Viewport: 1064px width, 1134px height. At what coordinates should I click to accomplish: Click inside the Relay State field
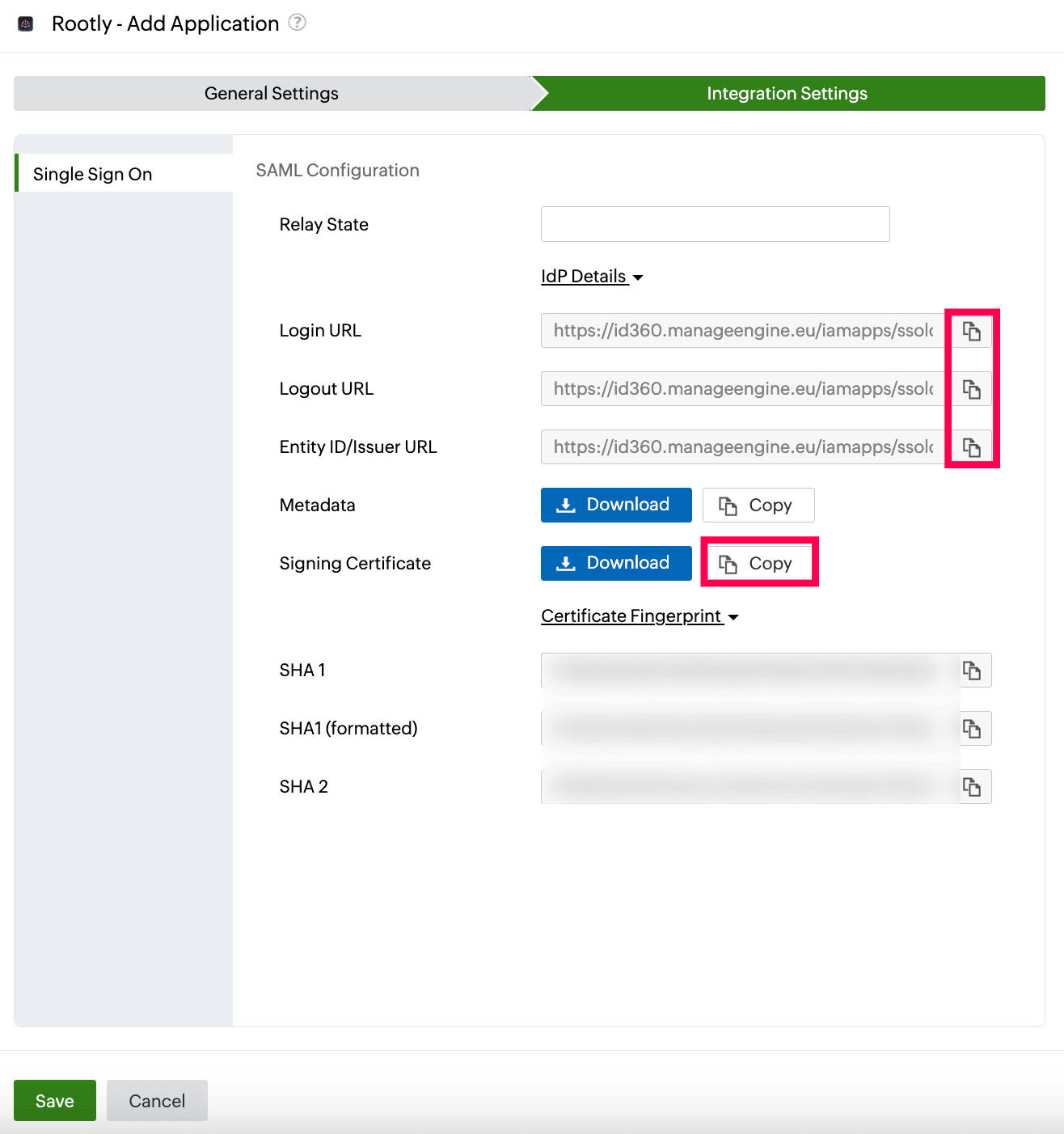[715, 224]
